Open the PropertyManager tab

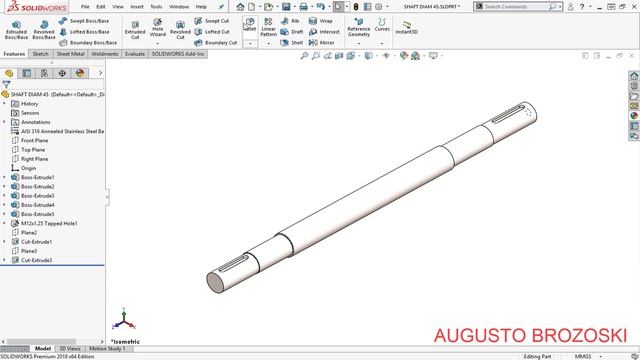click(x=27, y=73)
